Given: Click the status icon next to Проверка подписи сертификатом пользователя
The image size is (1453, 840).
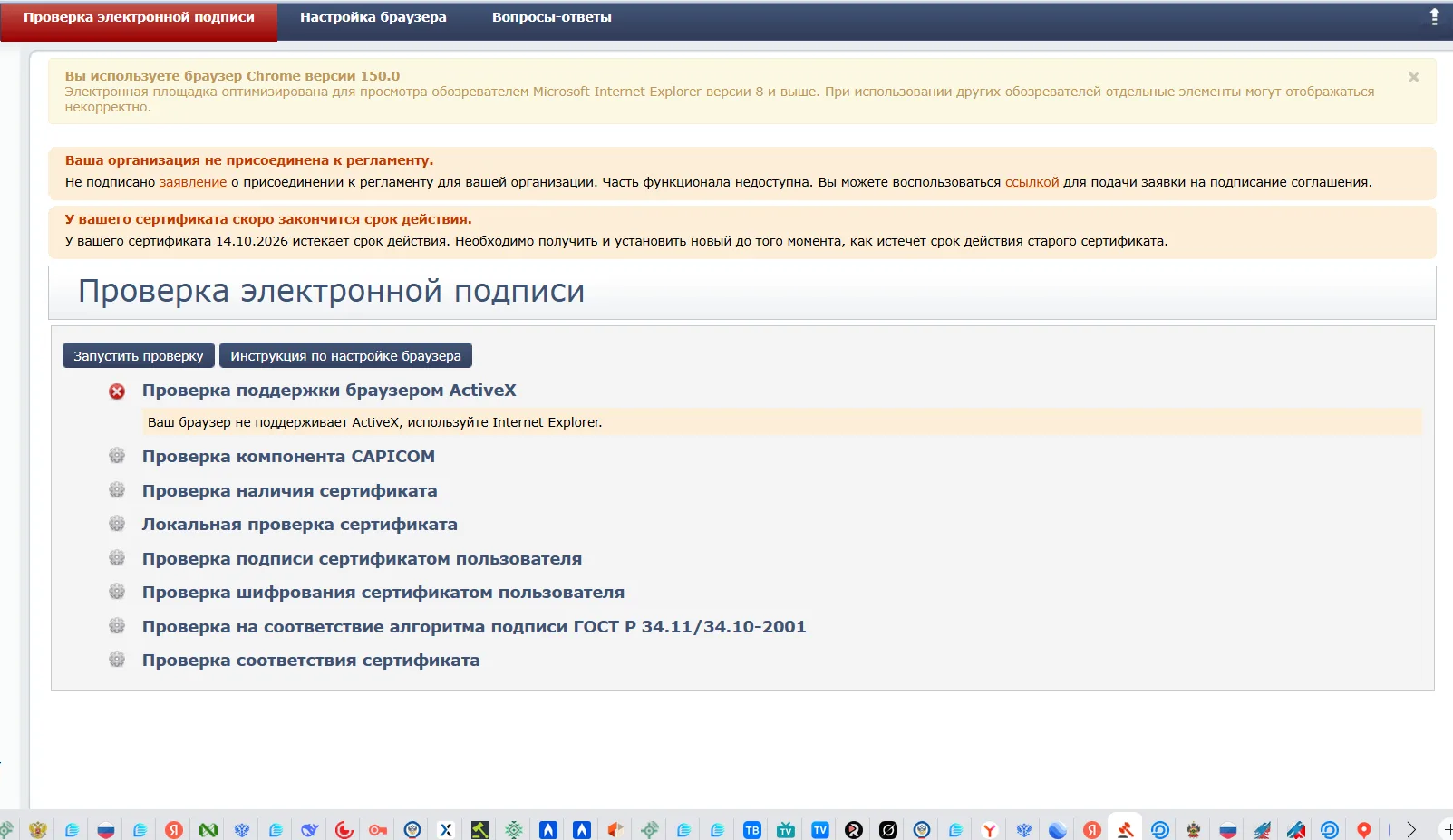Looking at the screenshot, I should click(117, 558).
